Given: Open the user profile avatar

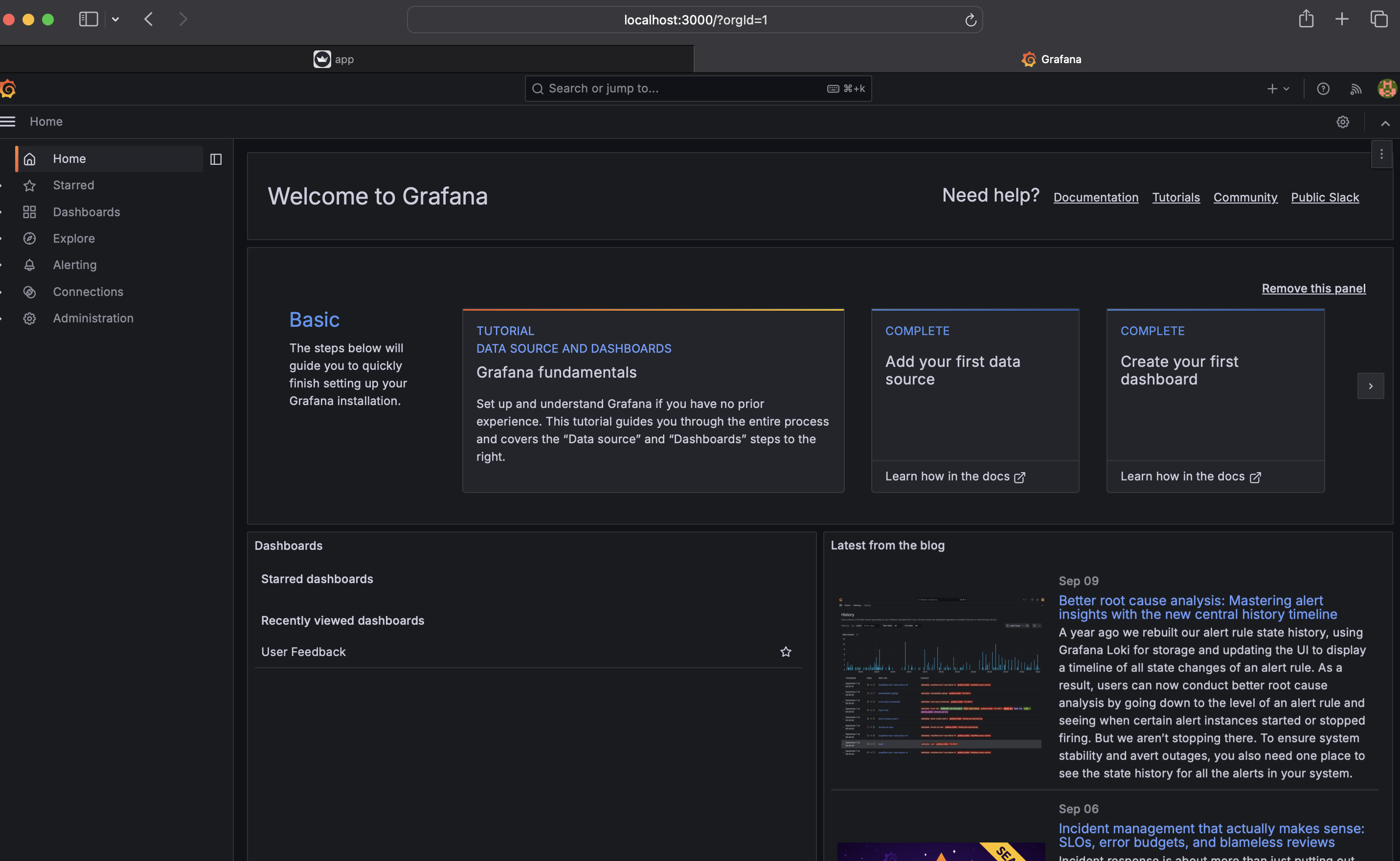Looking at the screenshot, I should 1387,88.
